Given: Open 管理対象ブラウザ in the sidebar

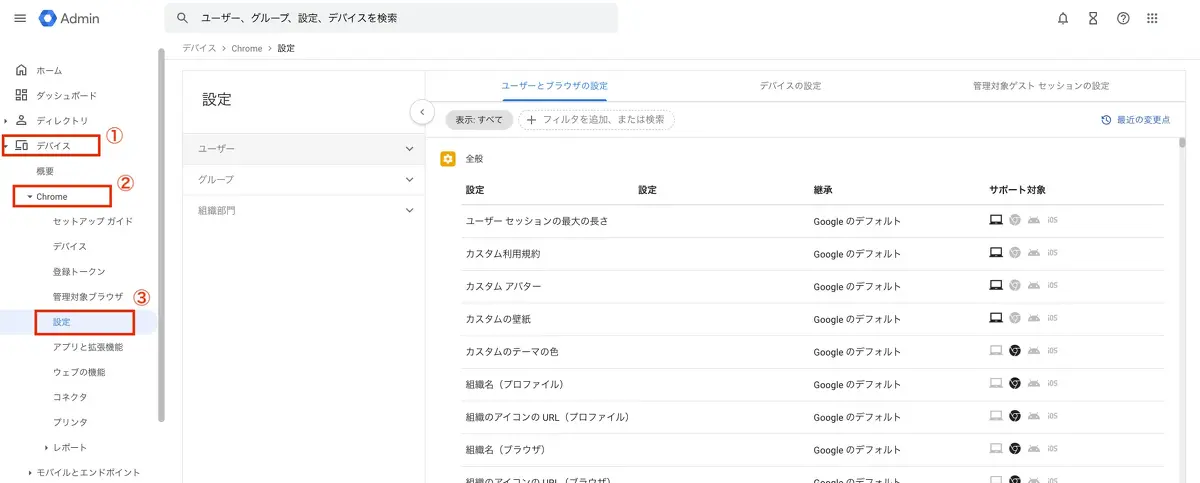Looking at the screenshot, I should tap(87, 296).
